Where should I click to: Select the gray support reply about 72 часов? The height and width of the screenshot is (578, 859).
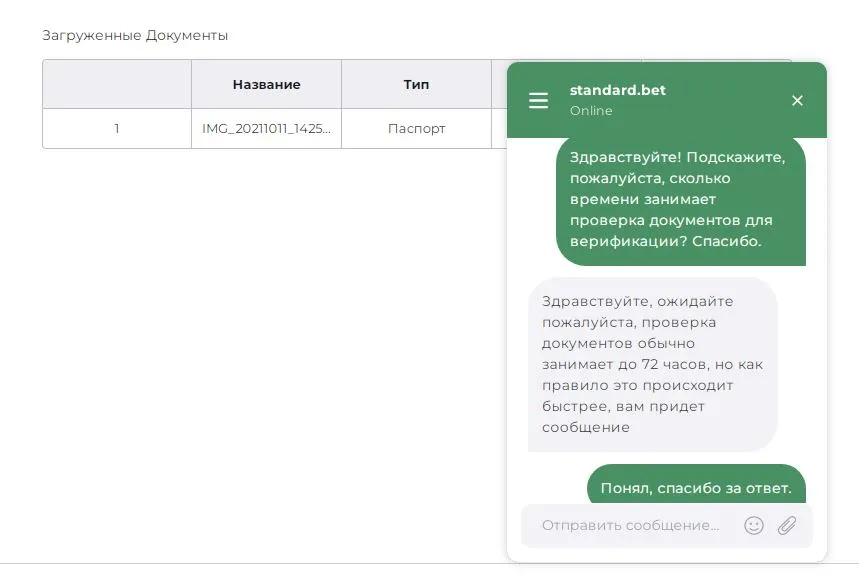652,364
